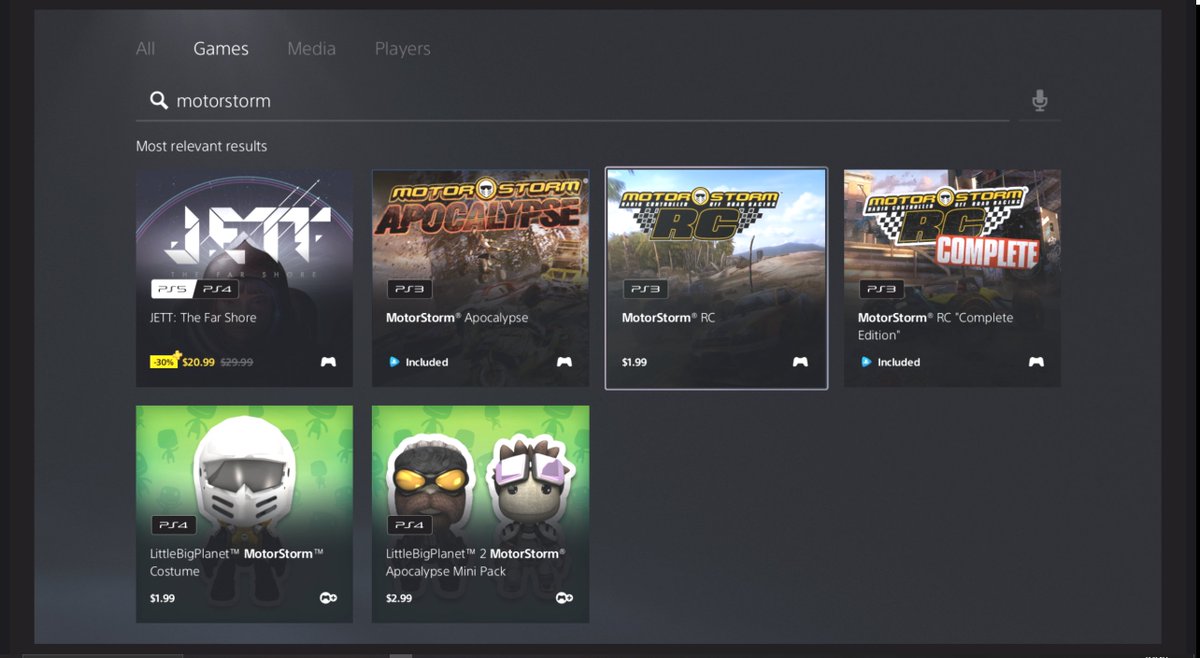Click the LittleBigPlanet 2 MotorStorm Apocalypse Mini Pack title
This screenshot has height=658, width=1200.
tap(476, 562)
